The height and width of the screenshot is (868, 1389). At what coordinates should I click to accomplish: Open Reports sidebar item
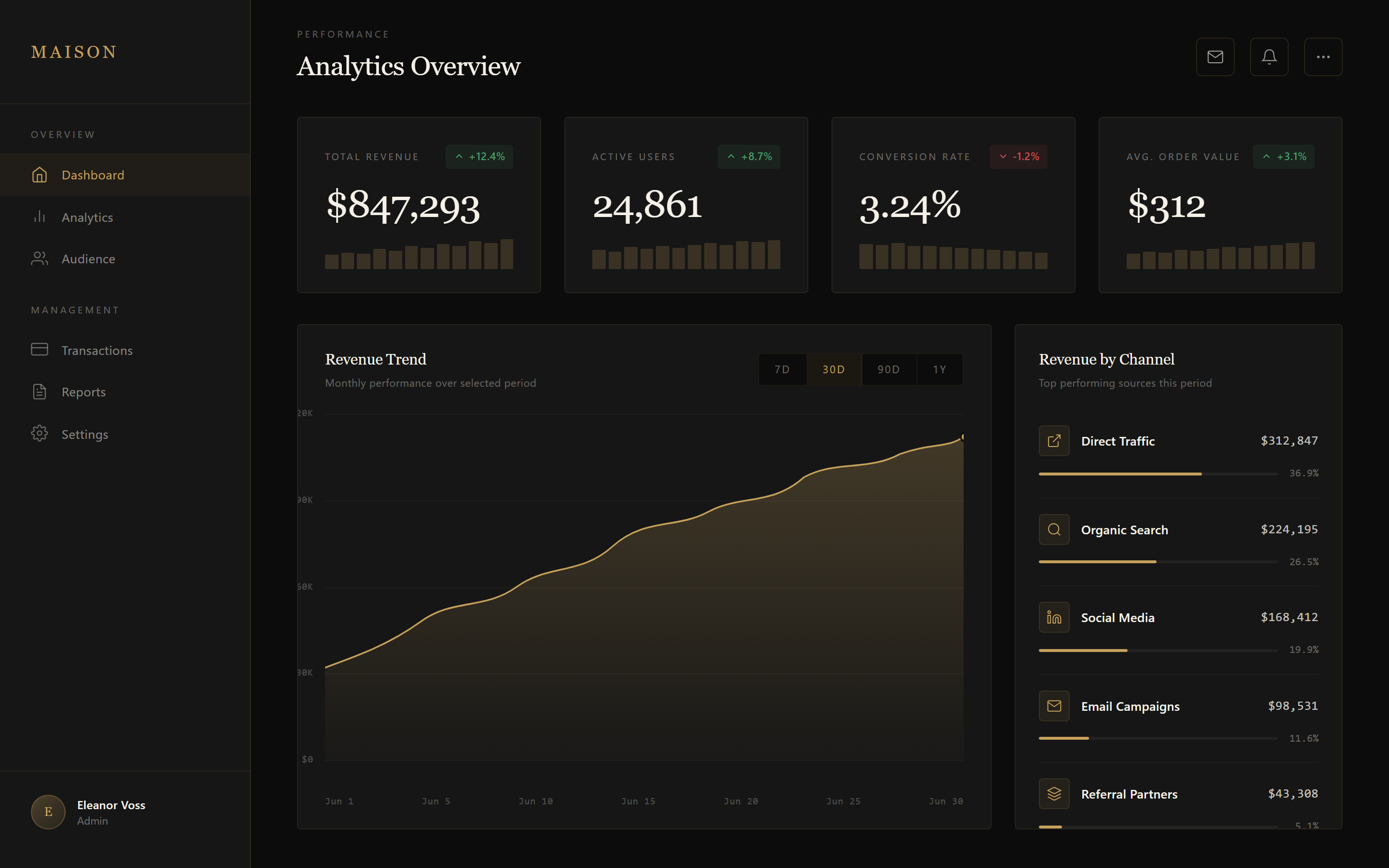[x=125, y=392]
